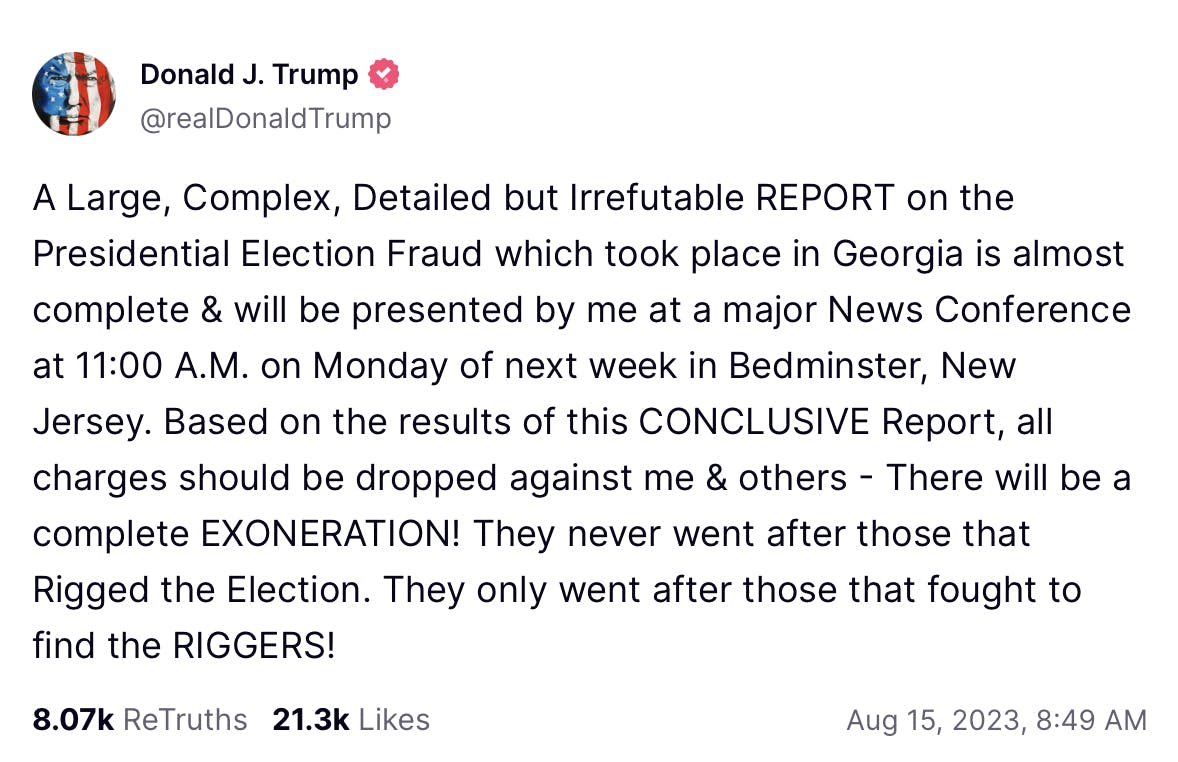The image size is (1178, 762).
Task: Click the ReTruths label
Action: (185, 720)
